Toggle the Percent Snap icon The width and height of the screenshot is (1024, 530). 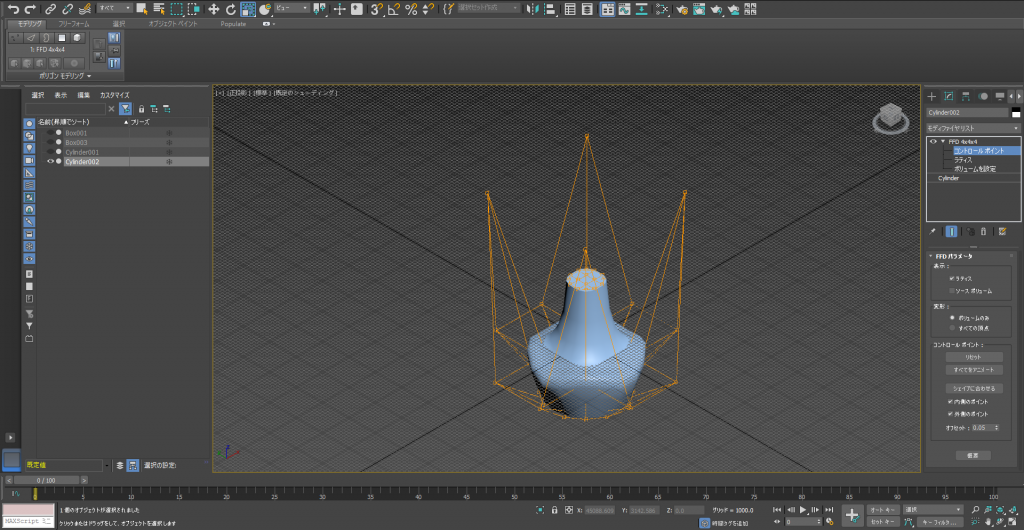(x=411, y=9)
